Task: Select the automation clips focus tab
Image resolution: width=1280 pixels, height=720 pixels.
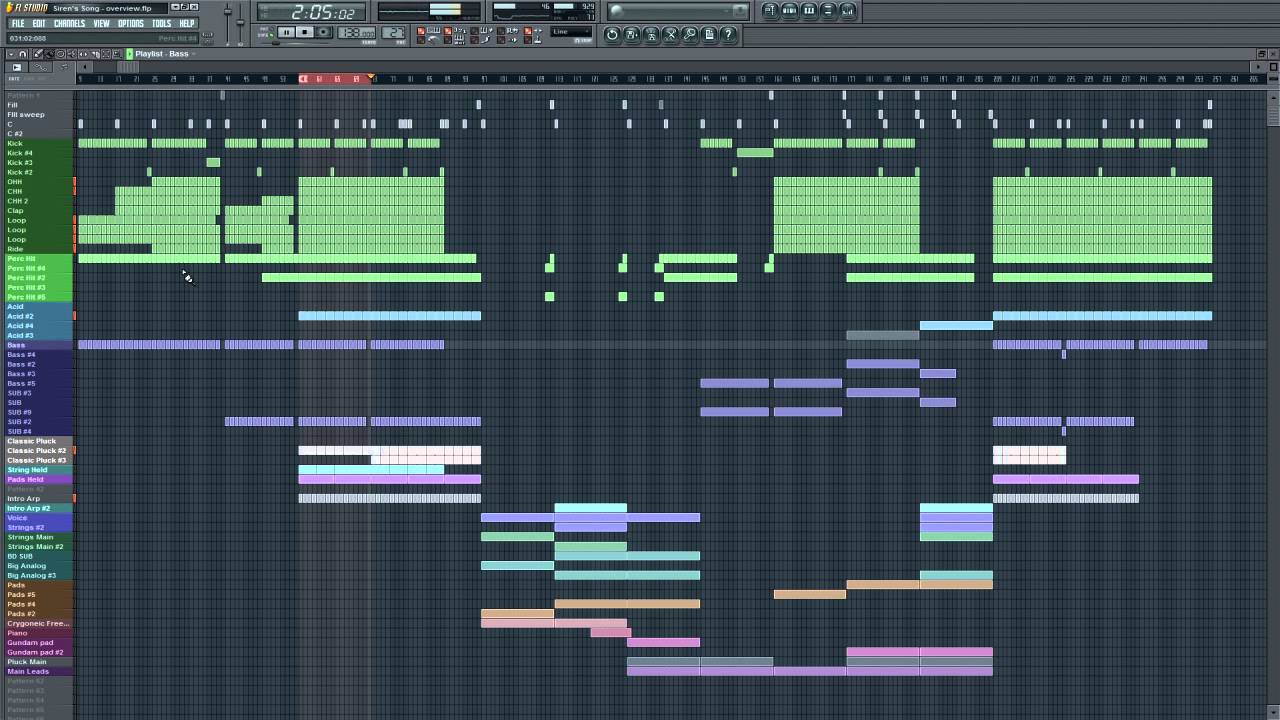Action: click(40, 67)
